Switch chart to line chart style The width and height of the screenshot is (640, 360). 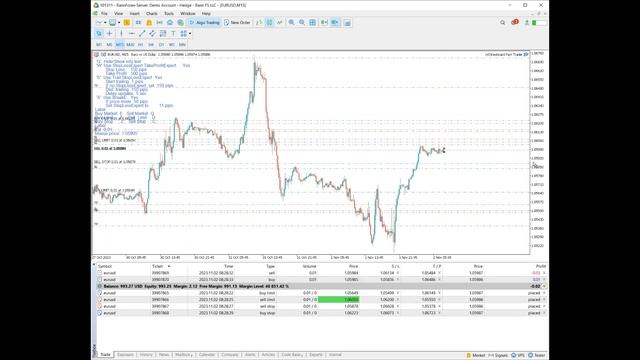280,23
